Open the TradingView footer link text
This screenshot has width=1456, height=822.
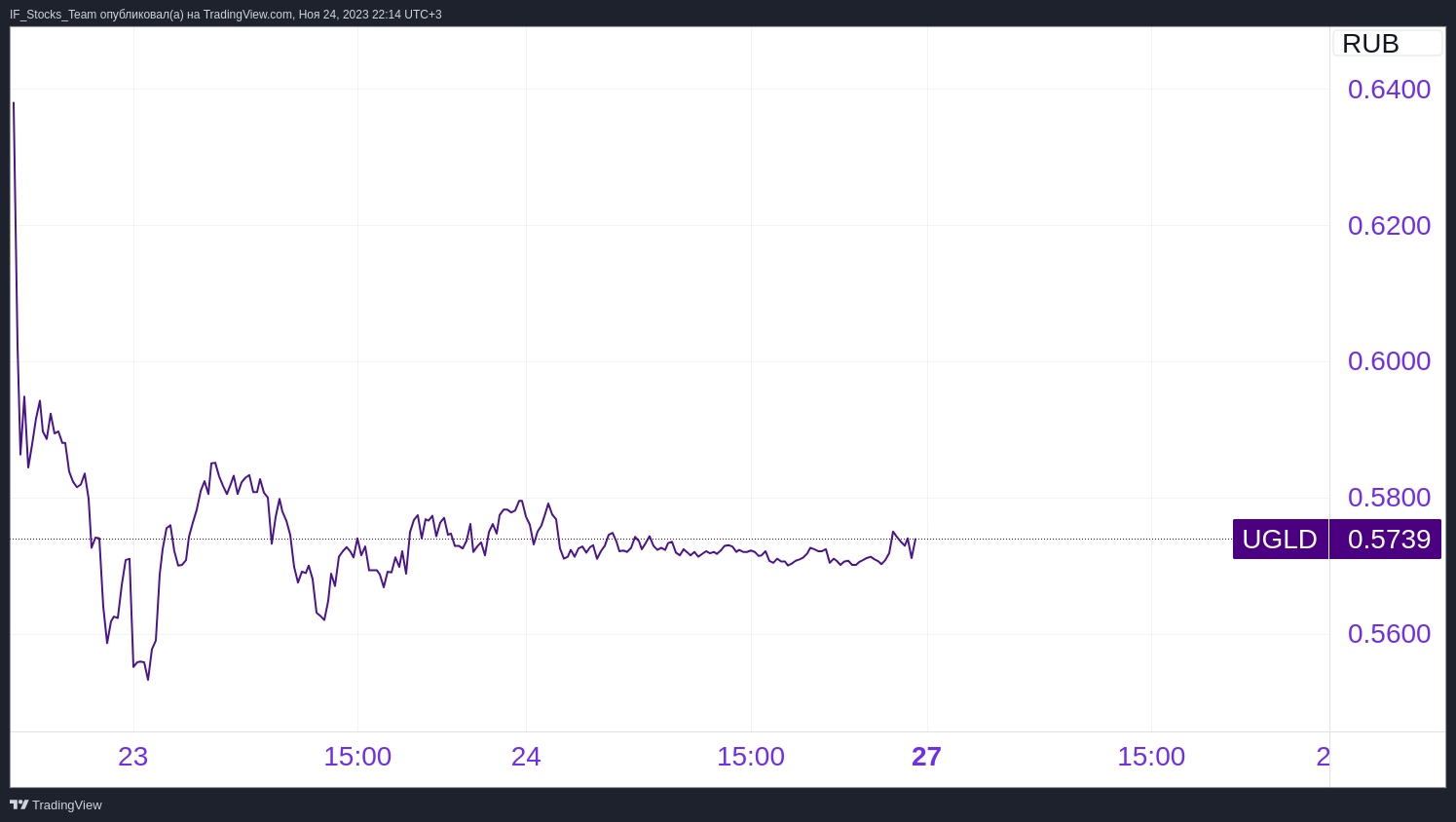67,804
